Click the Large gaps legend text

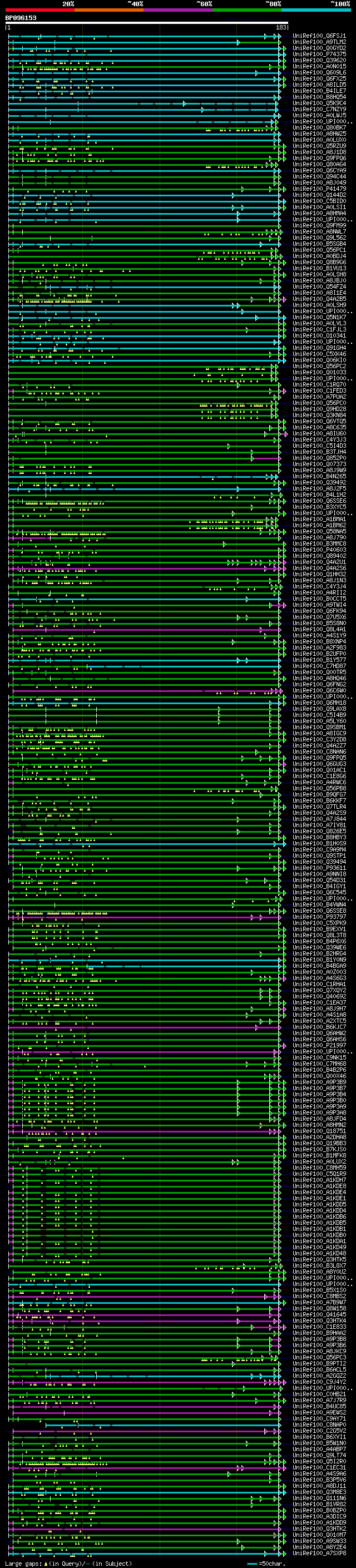(68, 1564)
